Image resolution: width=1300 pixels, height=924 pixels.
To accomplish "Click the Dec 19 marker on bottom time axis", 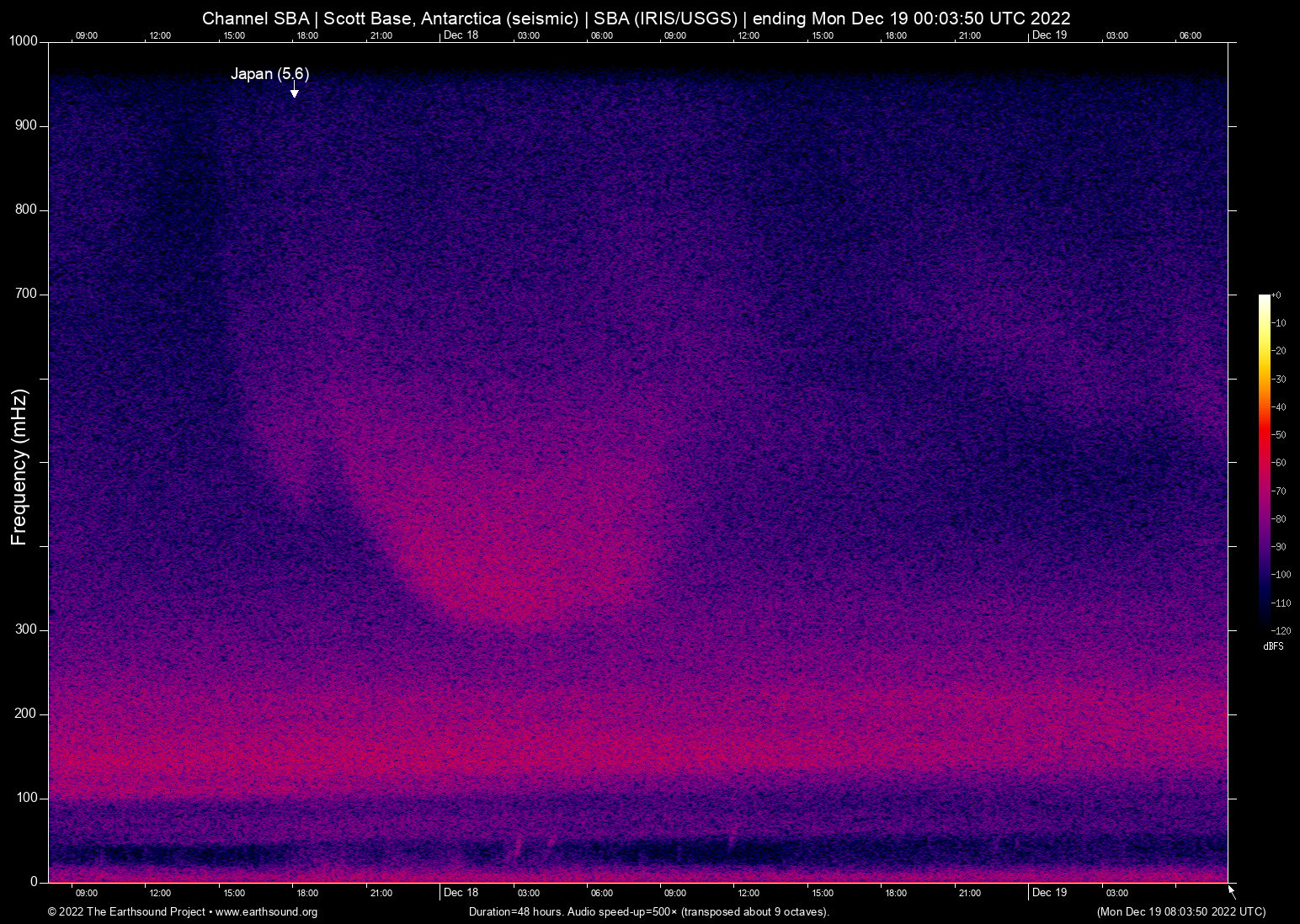I will click(x=1049, y=893).
